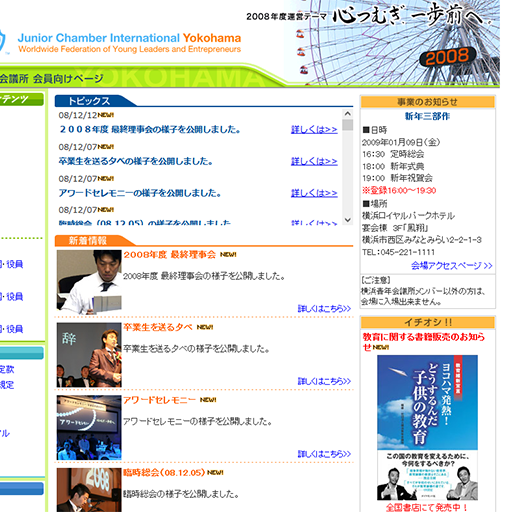The image size is (512, 512).
Task: Open the 会場アクセスページ link
Action: coord(452,266)
